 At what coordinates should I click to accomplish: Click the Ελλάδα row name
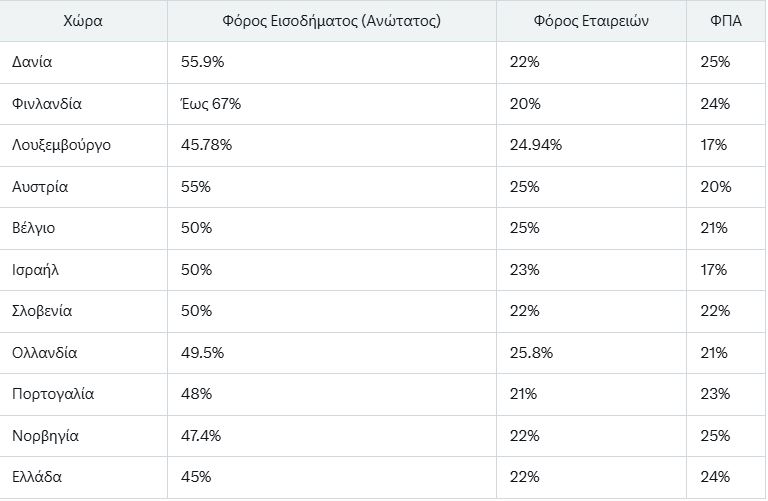click(37, 477)
